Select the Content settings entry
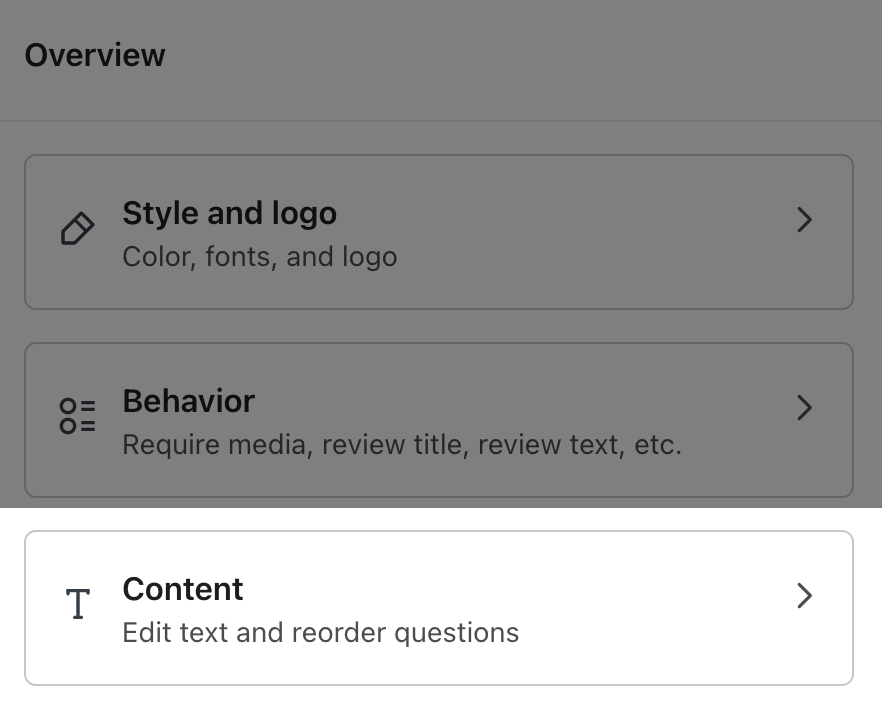 coord(440,607)
